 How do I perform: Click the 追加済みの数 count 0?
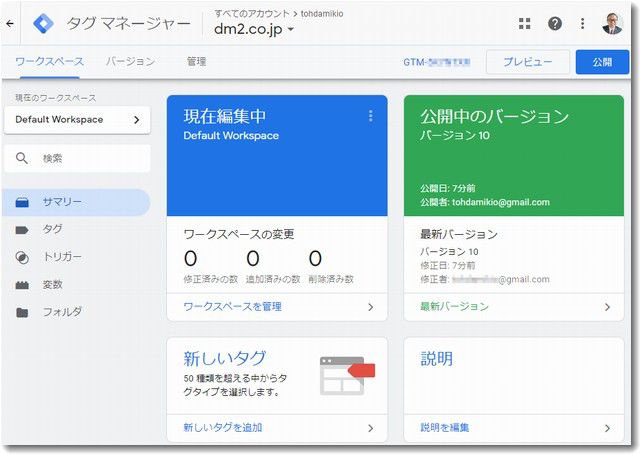pyautogui.click(x=253, y=258)
